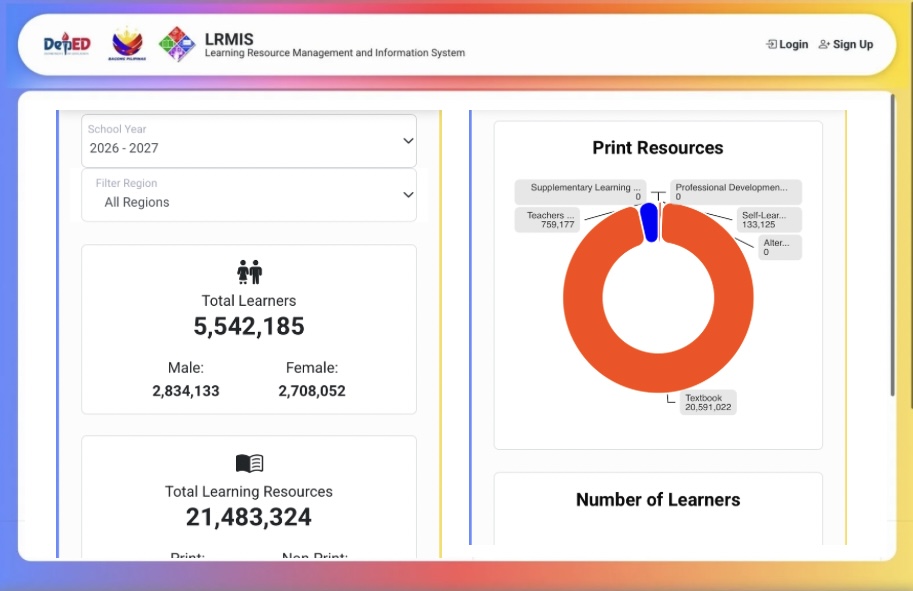Expand the Filter Region dropdown
This screenshot has width=913, height=591.
pos(249,195)
